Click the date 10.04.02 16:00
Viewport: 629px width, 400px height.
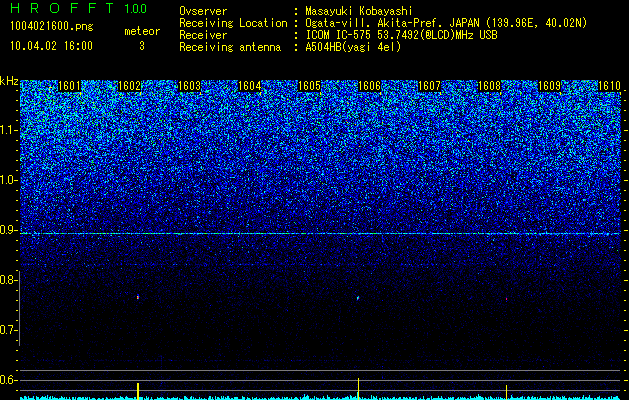[x=51, y=46]
